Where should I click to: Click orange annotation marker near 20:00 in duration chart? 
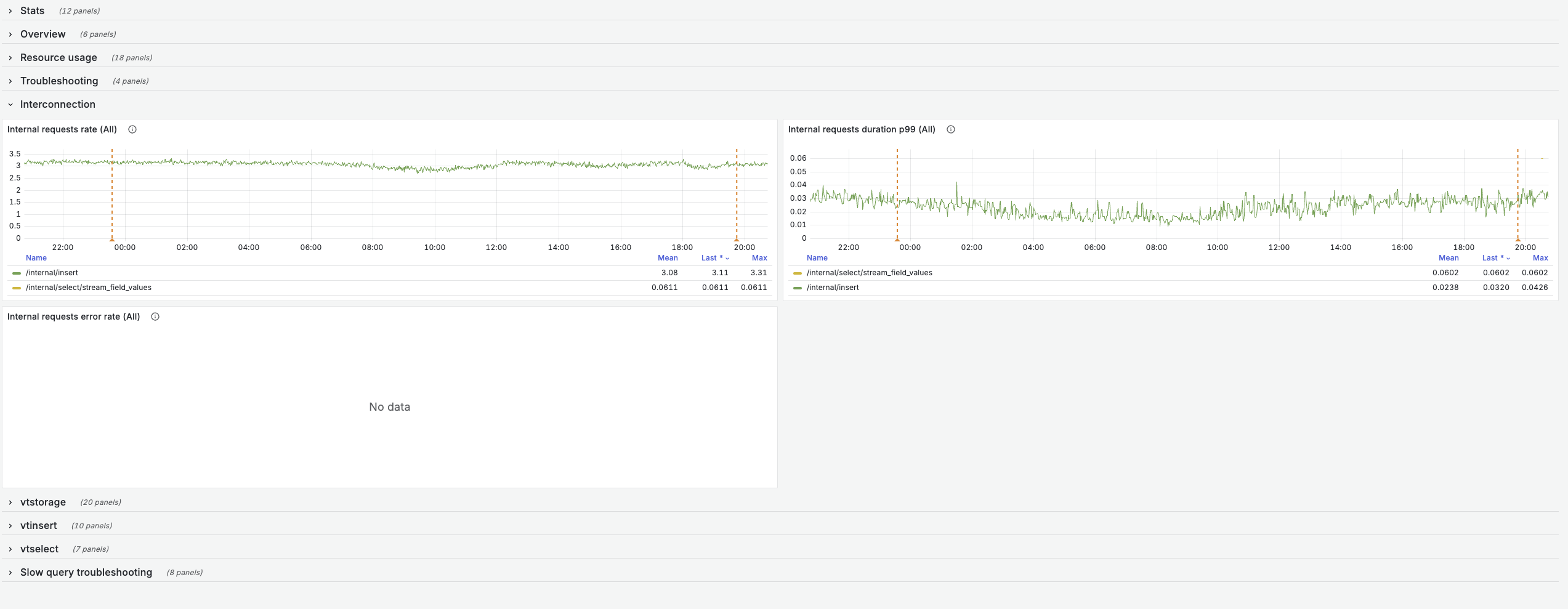pyautogui.click(x=1517, y=239)
